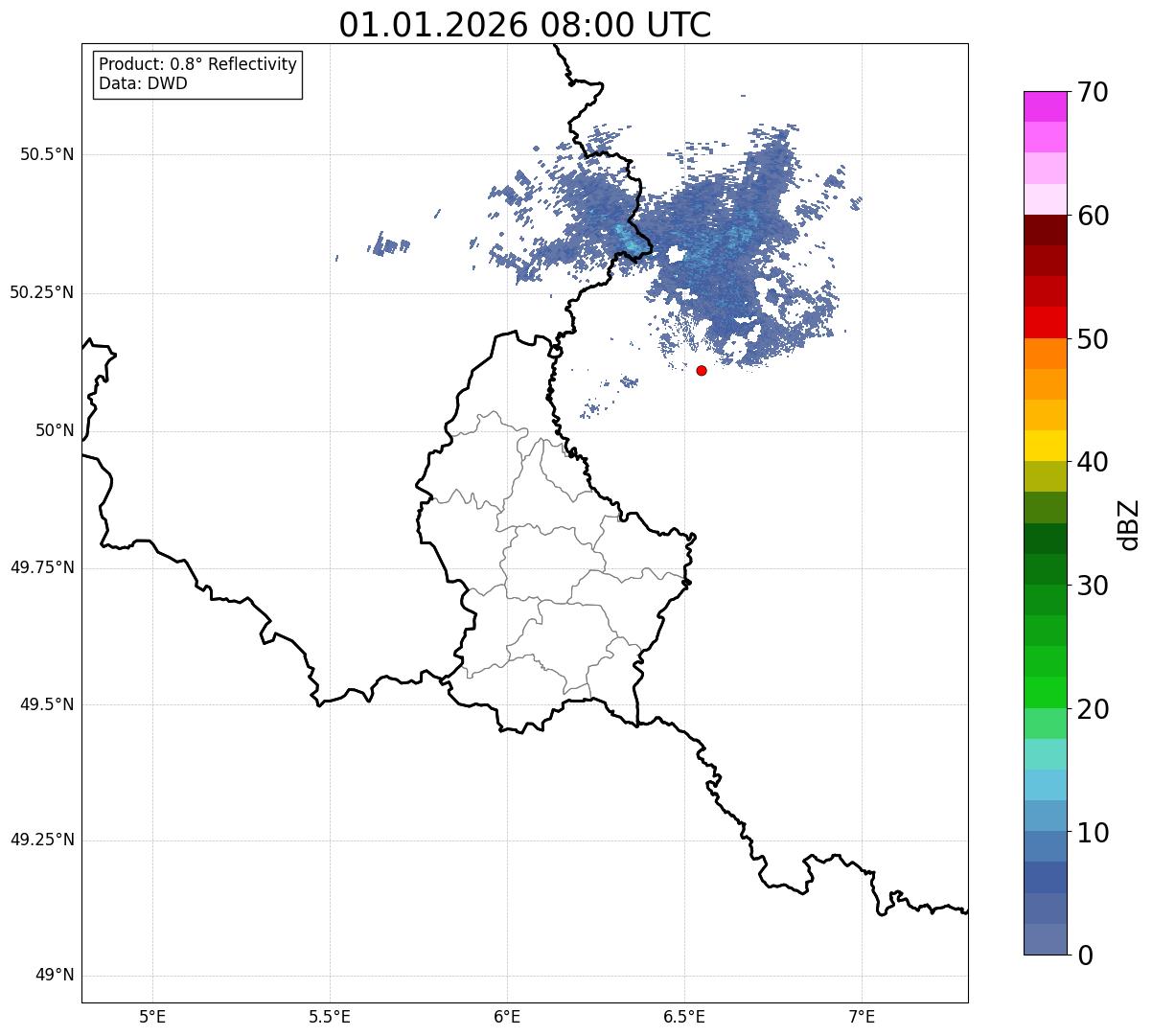
Task: Click the colorbar tick label '30'
Action: click(1093, 586)
